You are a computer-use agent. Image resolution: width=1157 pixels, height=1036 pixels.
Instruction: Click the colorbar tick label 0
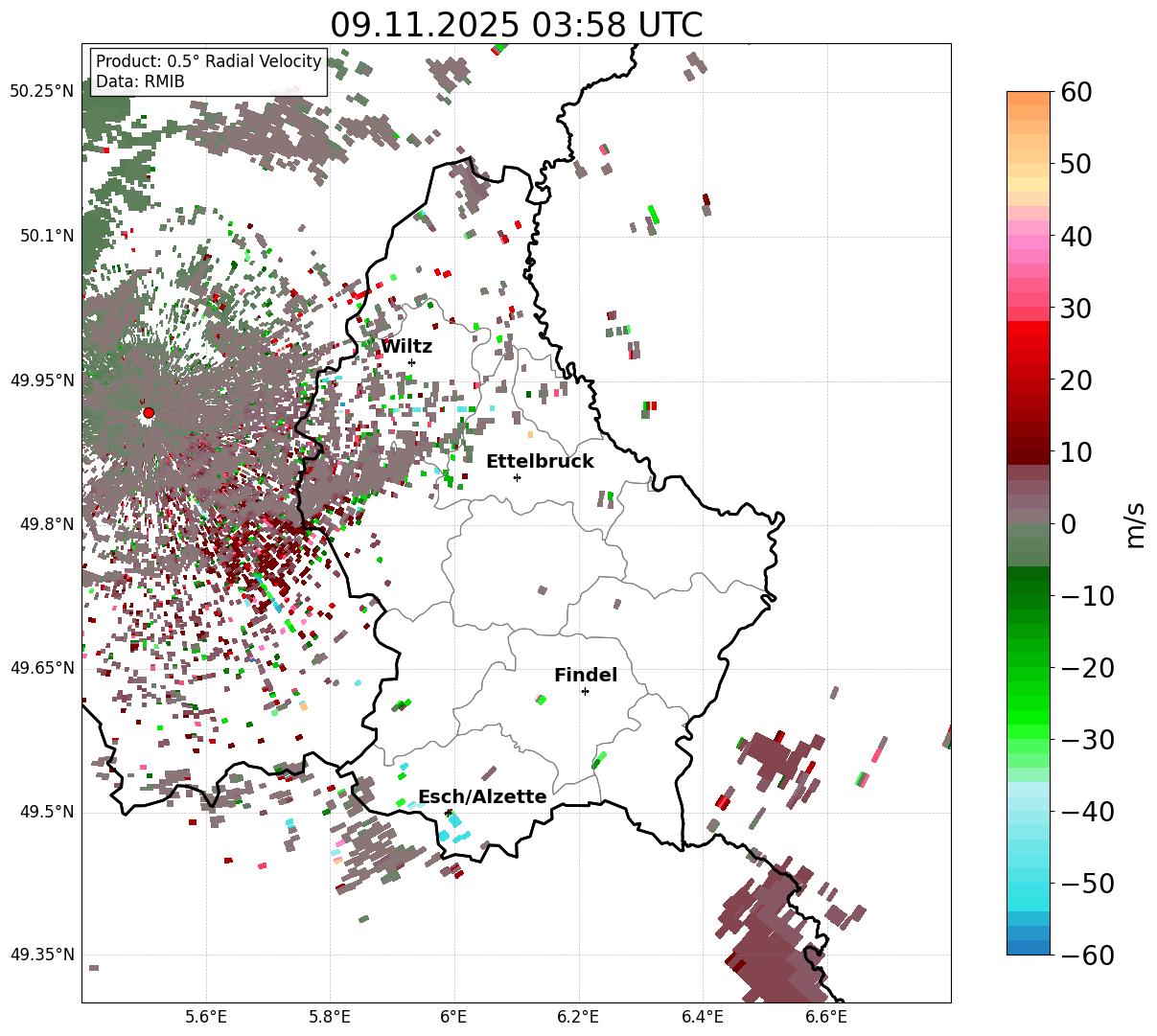(x=1069, y=524)
